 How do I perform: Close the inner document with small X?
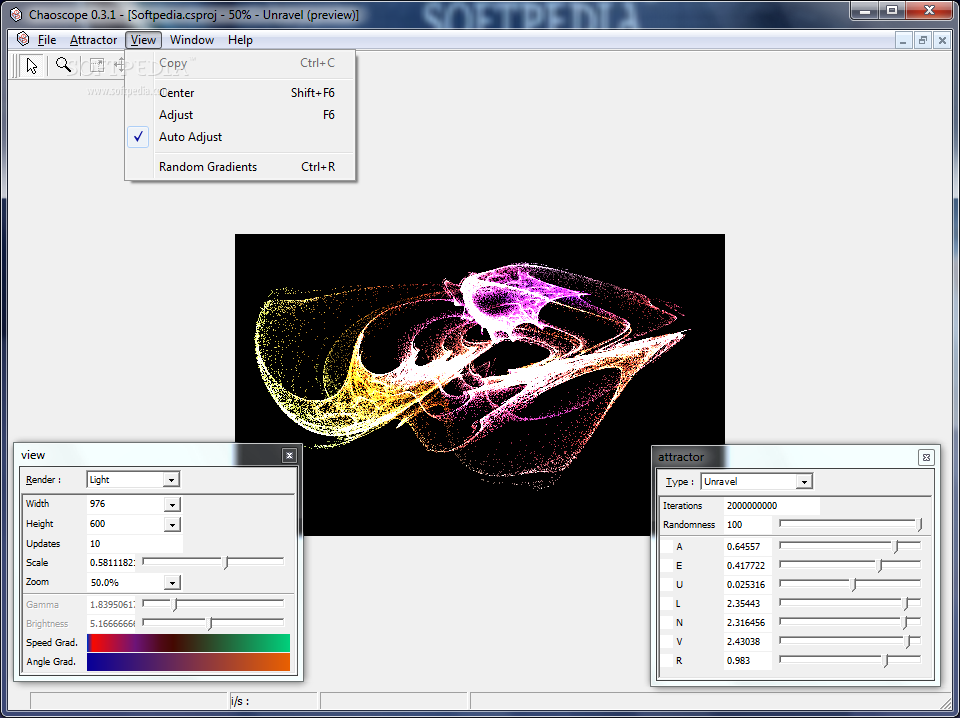[x=943, y=40]
